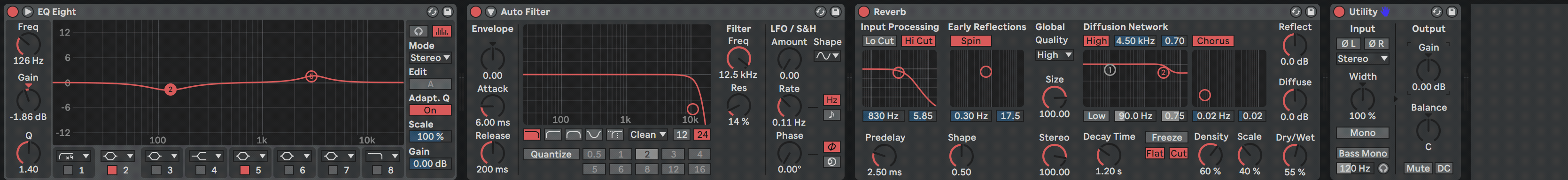Toggle EQ Eight device activator
This screenshot has height=180, width=1568.
[12, 12]
